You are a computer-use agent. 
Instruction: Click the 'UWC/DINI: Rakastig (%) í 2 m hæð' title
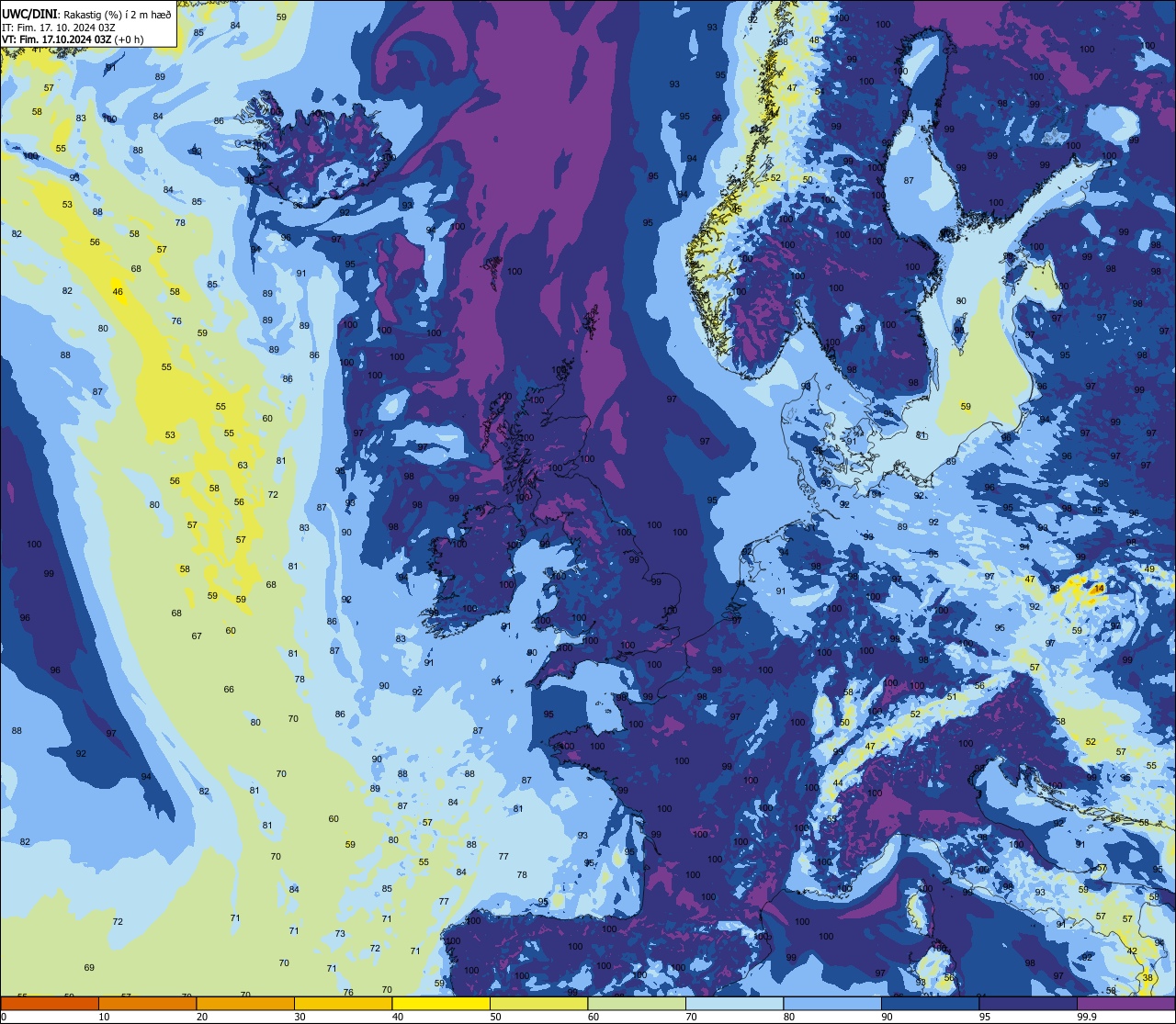(x=86, y=14)
